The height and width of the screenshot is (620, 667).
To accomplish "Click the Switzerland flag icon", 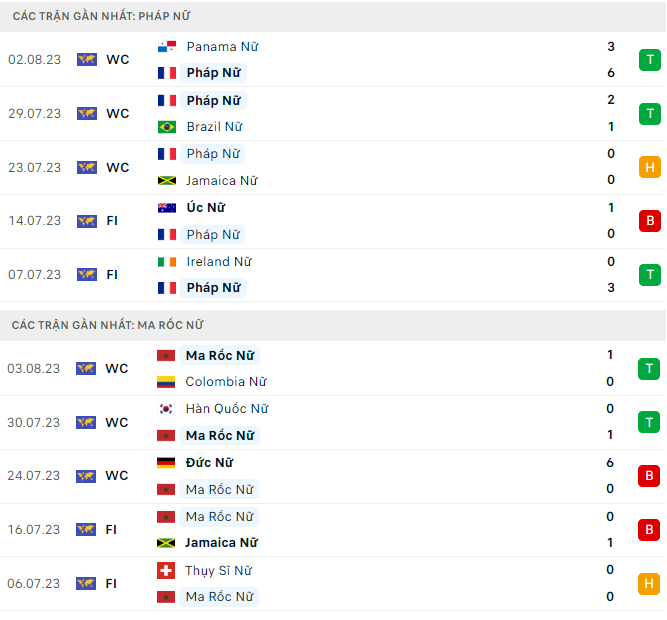I will [166, 571].
